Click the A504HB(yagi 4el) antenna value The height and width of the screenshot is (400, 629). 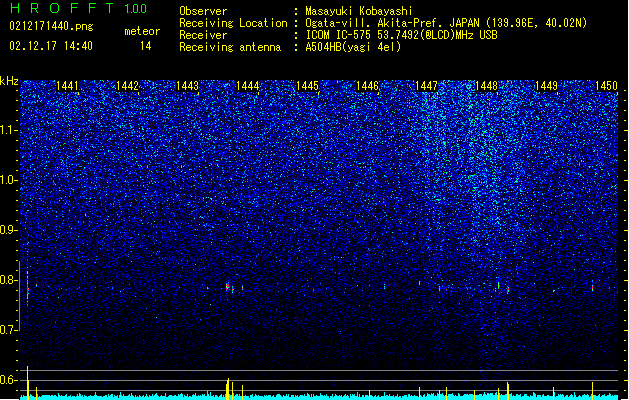(353, 47)
